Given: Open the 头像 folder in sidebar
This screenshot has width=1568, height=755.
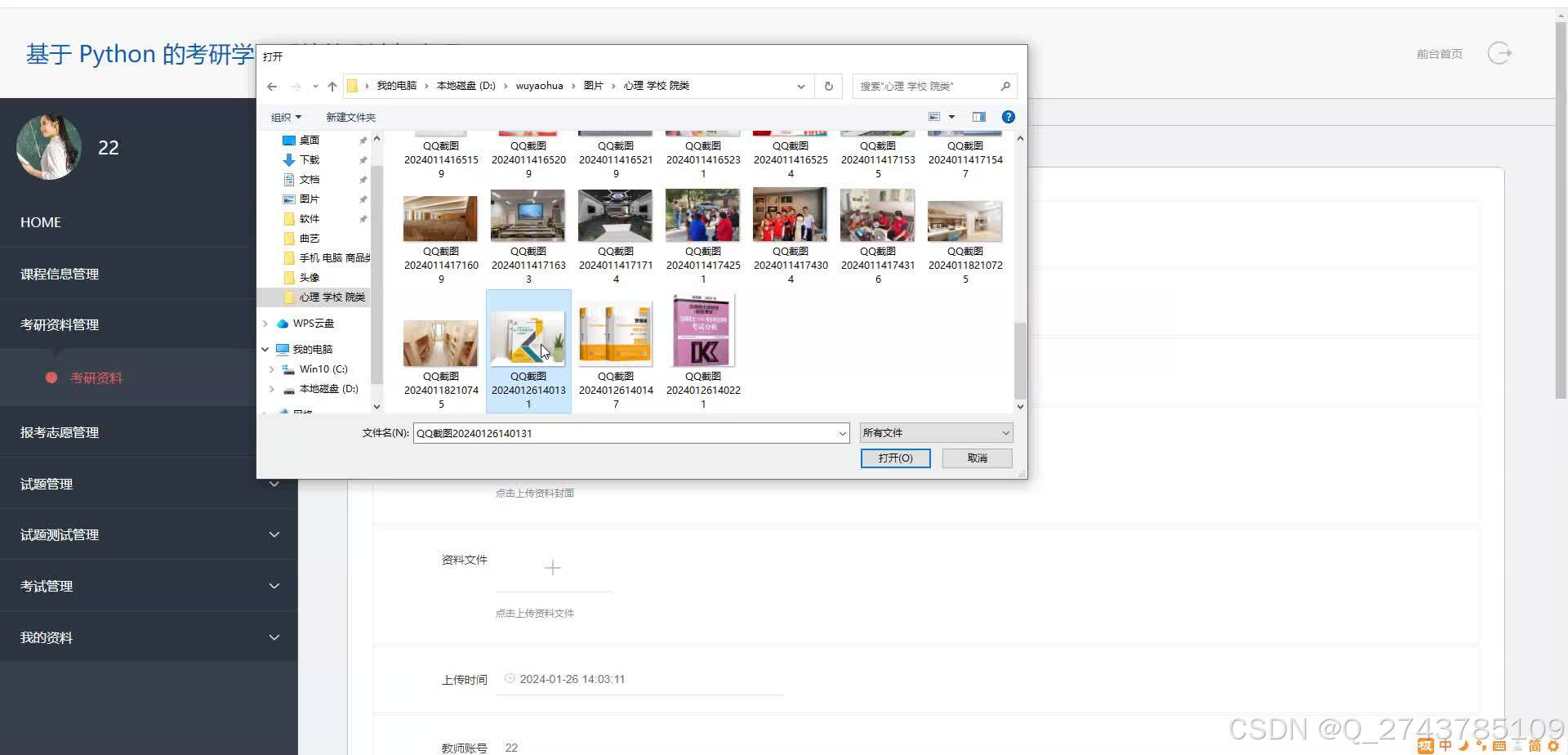Looking at the screenshot, I should coord(309,277).
